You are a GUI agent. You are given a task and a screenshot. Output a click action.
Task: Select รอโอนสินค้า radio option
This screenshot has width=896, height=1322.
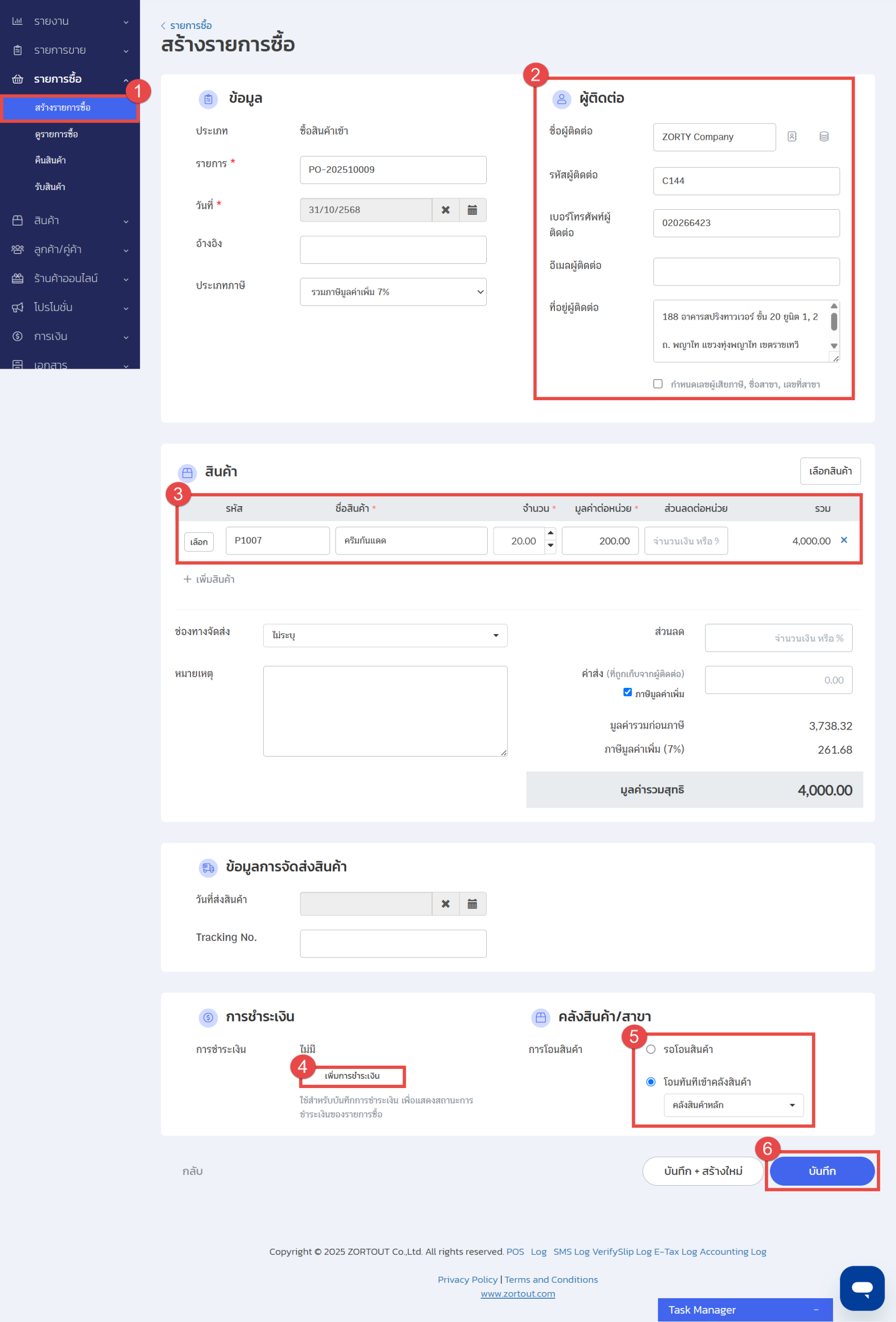click(x=651, y=1049)
